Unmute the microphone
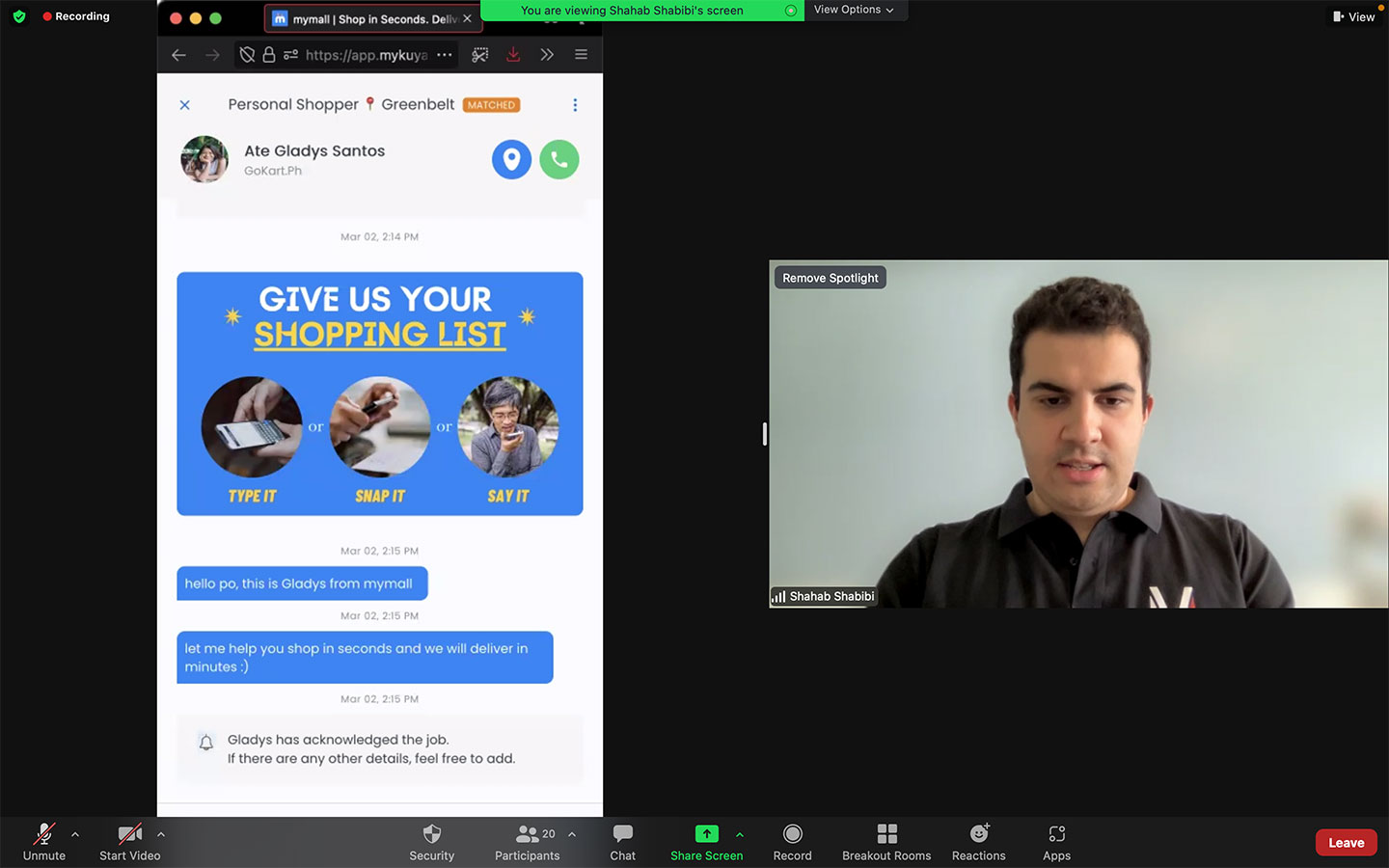The image size is (1389, 868). pyautogui.click(x=44, y=842)
